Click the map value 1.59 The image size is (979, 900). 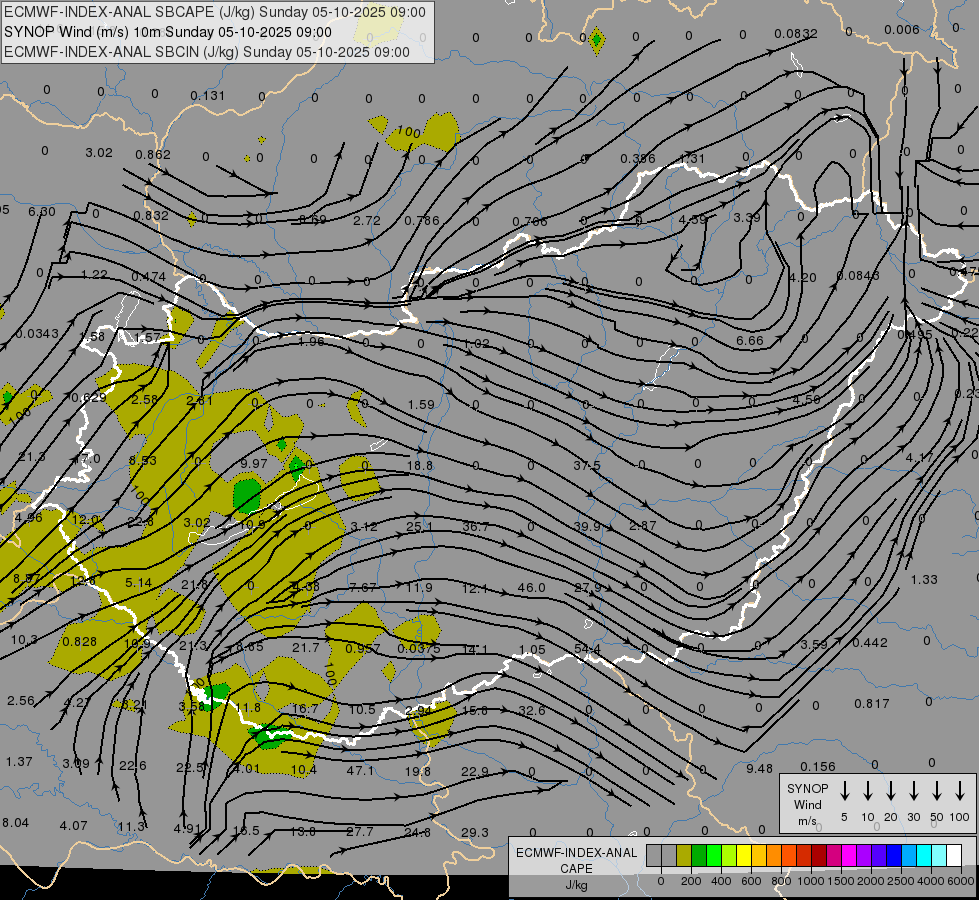[421, 405]
